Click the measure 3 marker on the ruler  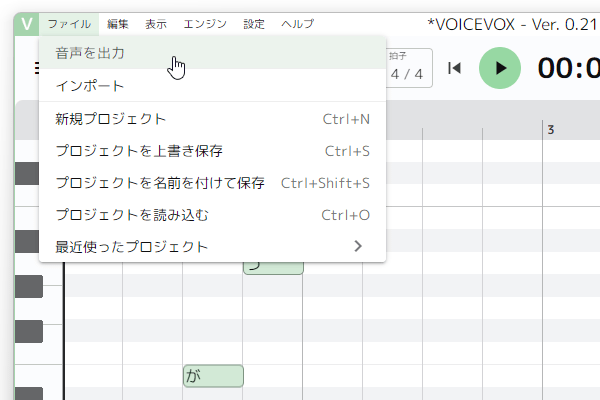point(551,130)
